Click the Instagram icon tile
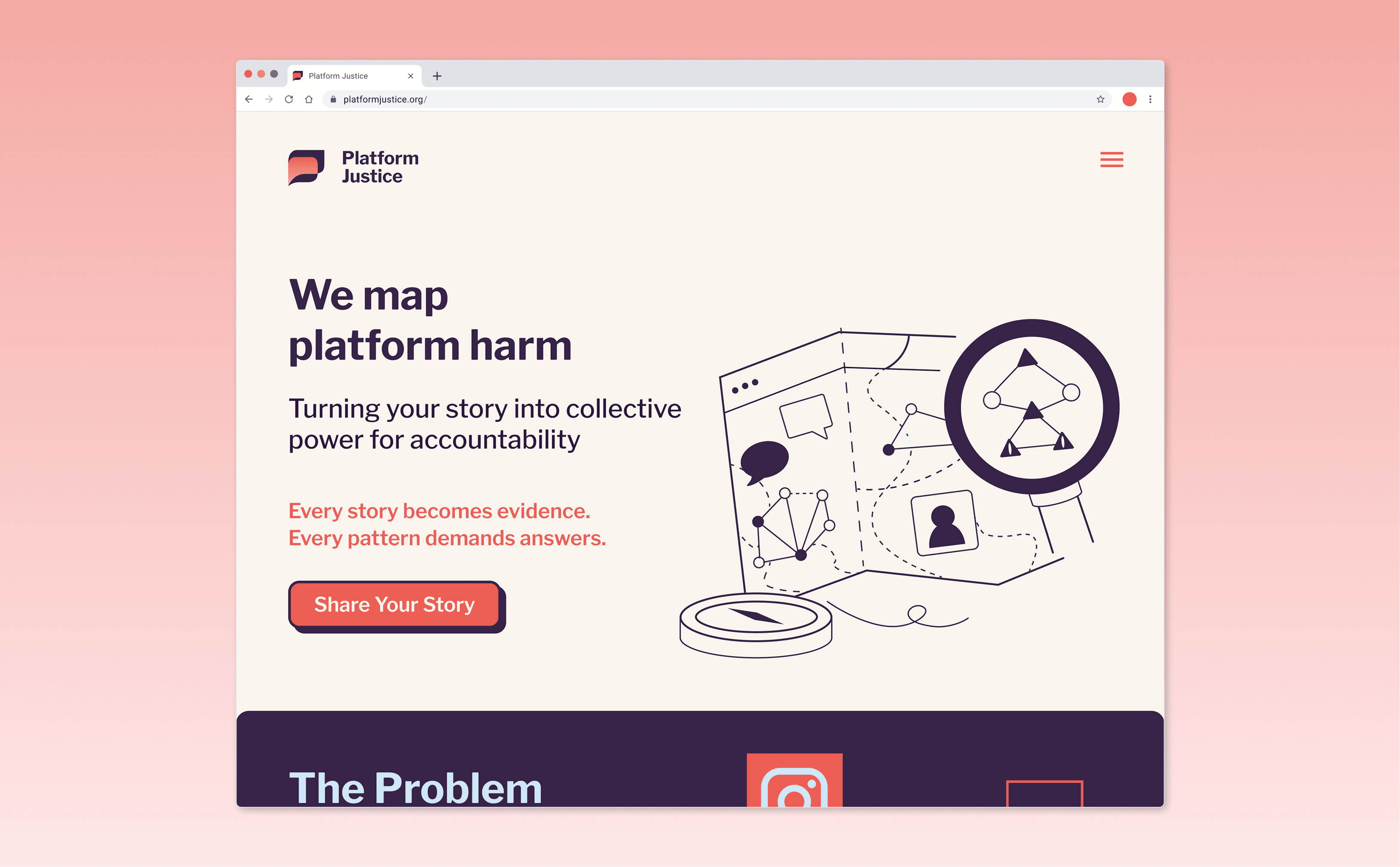This screenshot has height=867, width=1400. tap(794, 780)
